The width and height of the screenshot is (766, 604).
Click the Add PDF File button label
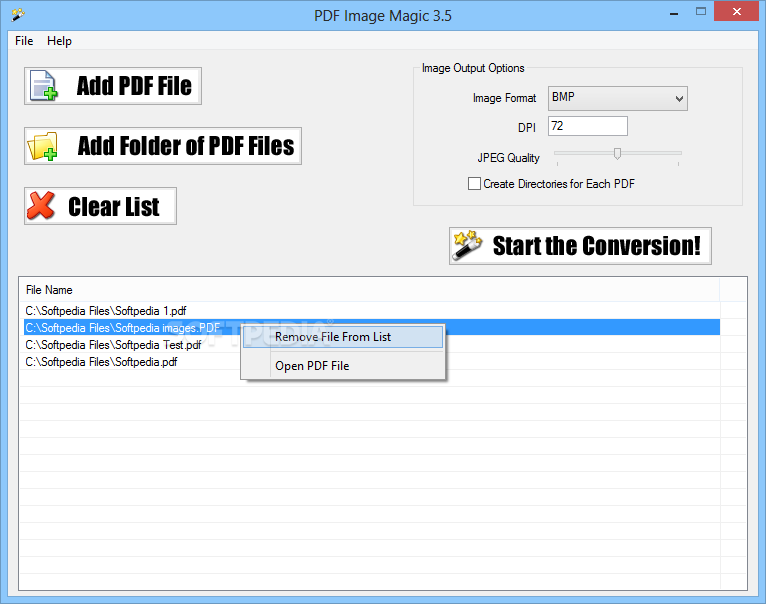click(134, 86)
